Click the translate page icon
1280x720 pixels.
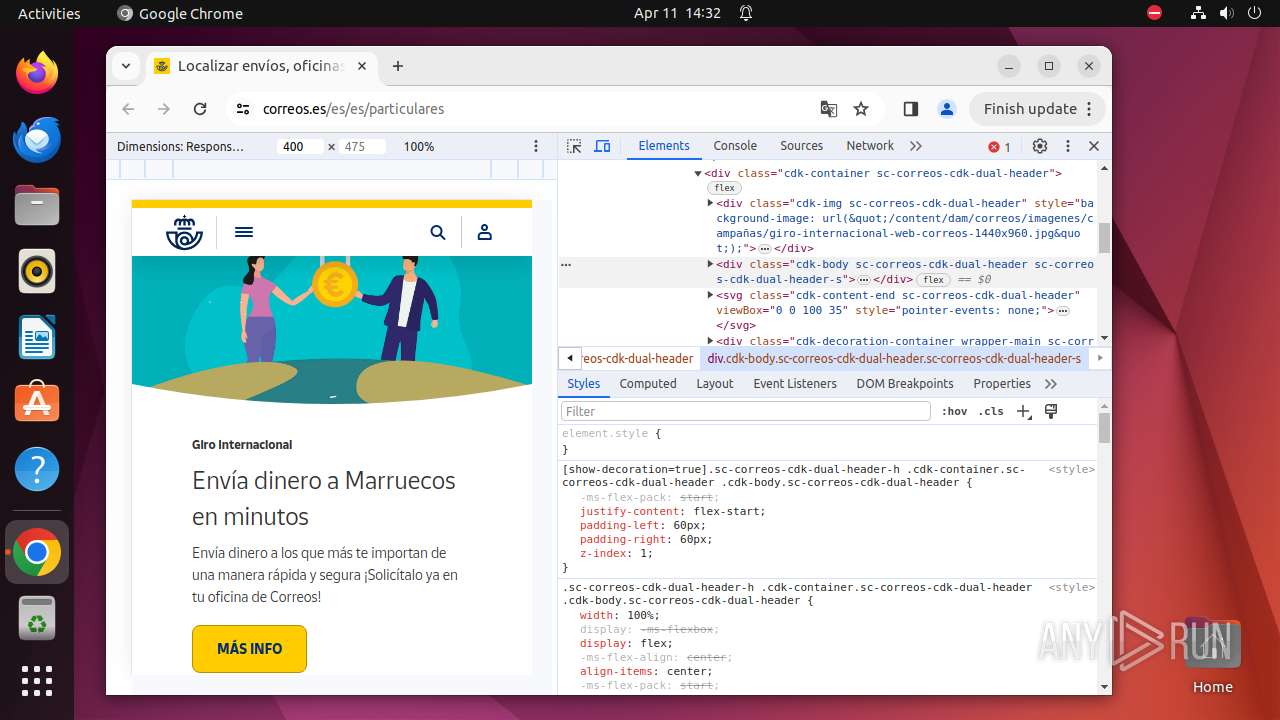pyautogui.click(x=829, y=109)
